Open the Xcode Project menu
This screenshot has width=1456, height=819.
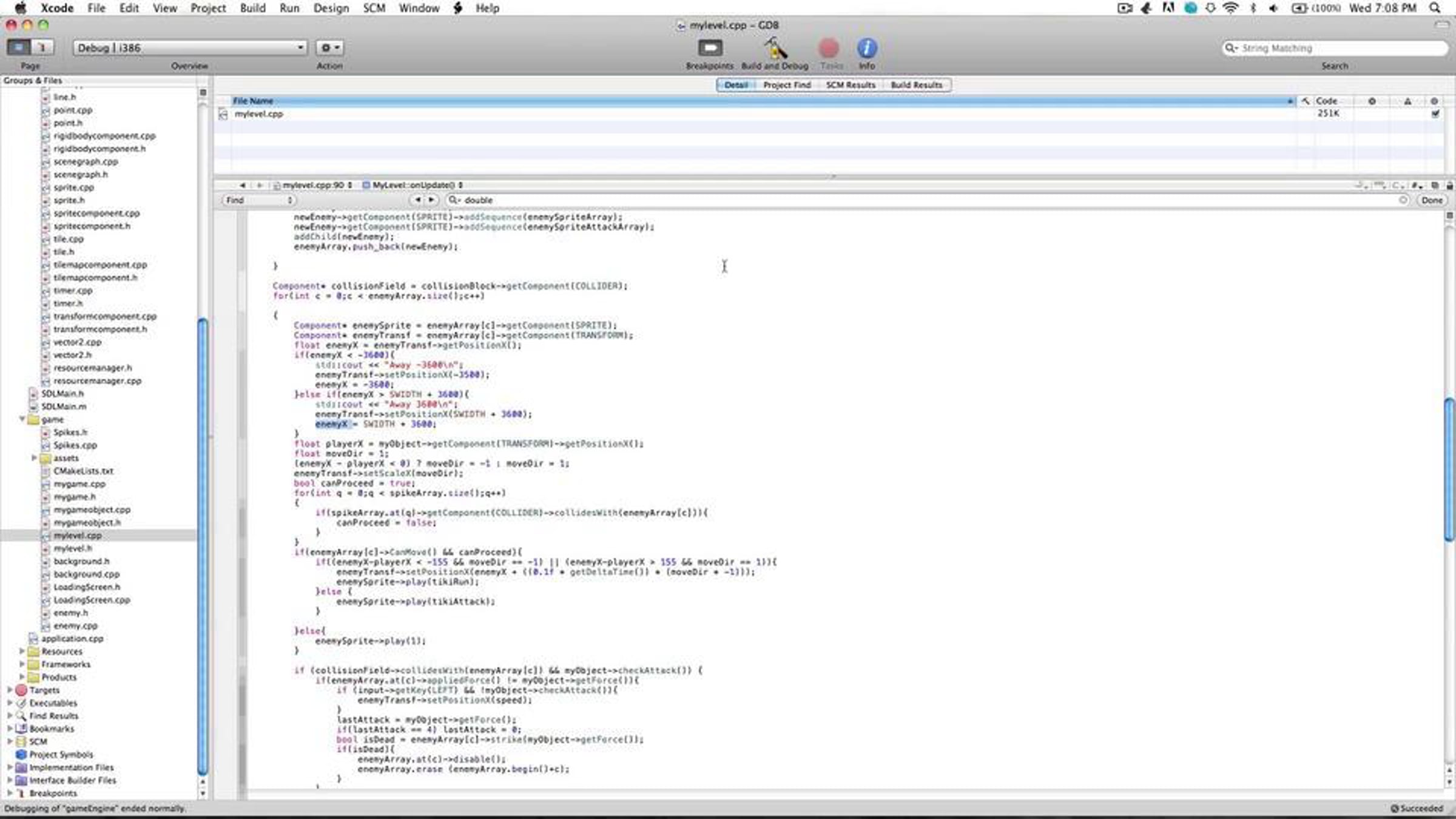[x=208, y=8]
